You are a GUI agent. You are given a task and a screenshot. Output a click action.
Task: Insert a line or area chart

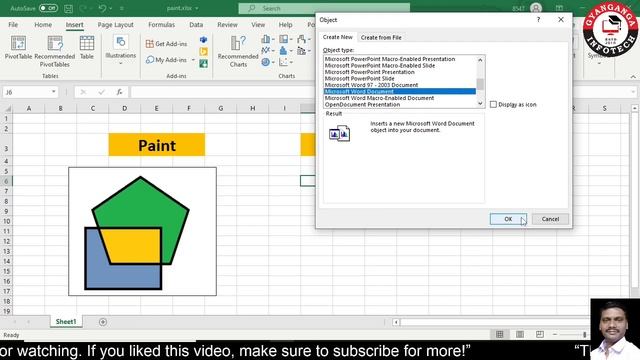267,51
